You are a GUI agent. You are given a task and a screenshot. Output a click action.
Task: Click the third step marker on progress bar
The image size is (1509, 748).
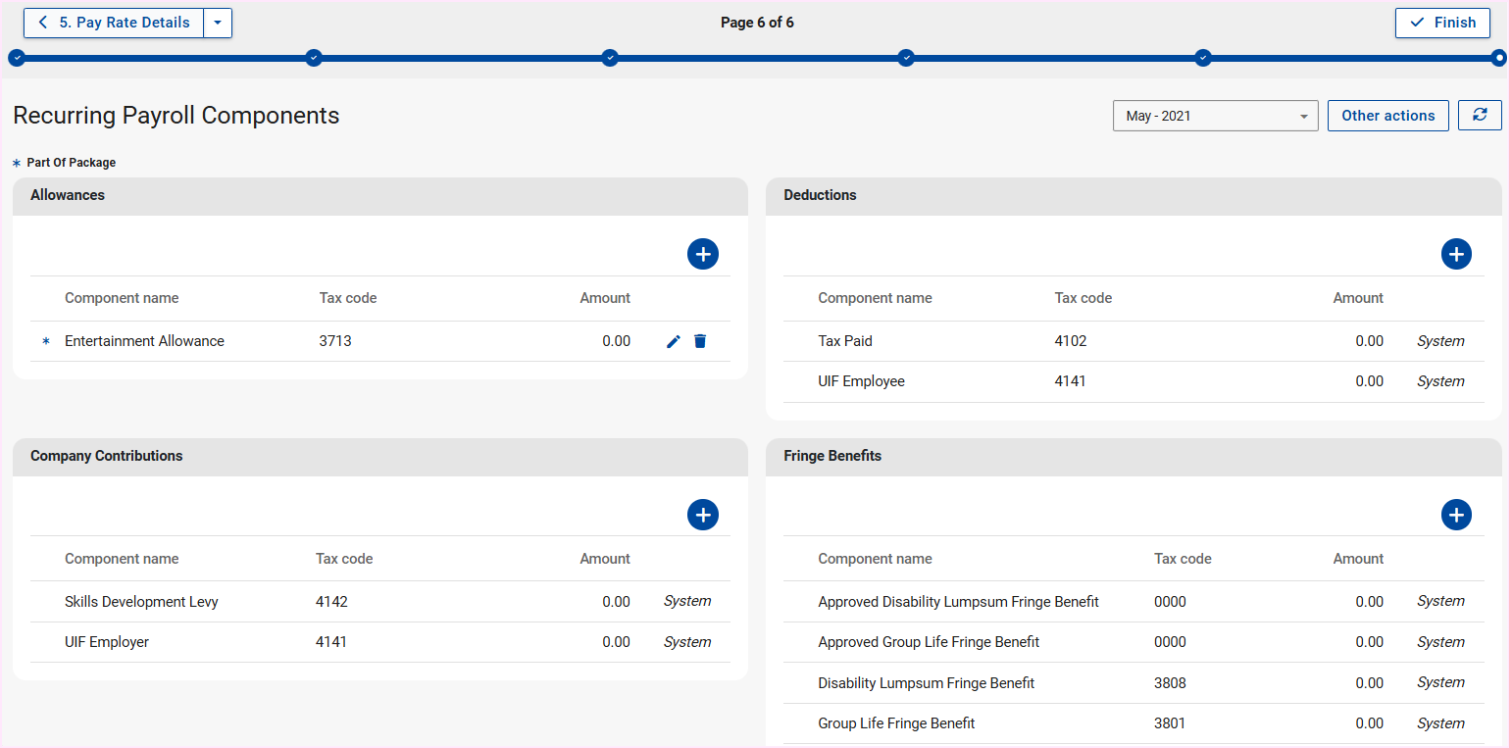(610, 58)
